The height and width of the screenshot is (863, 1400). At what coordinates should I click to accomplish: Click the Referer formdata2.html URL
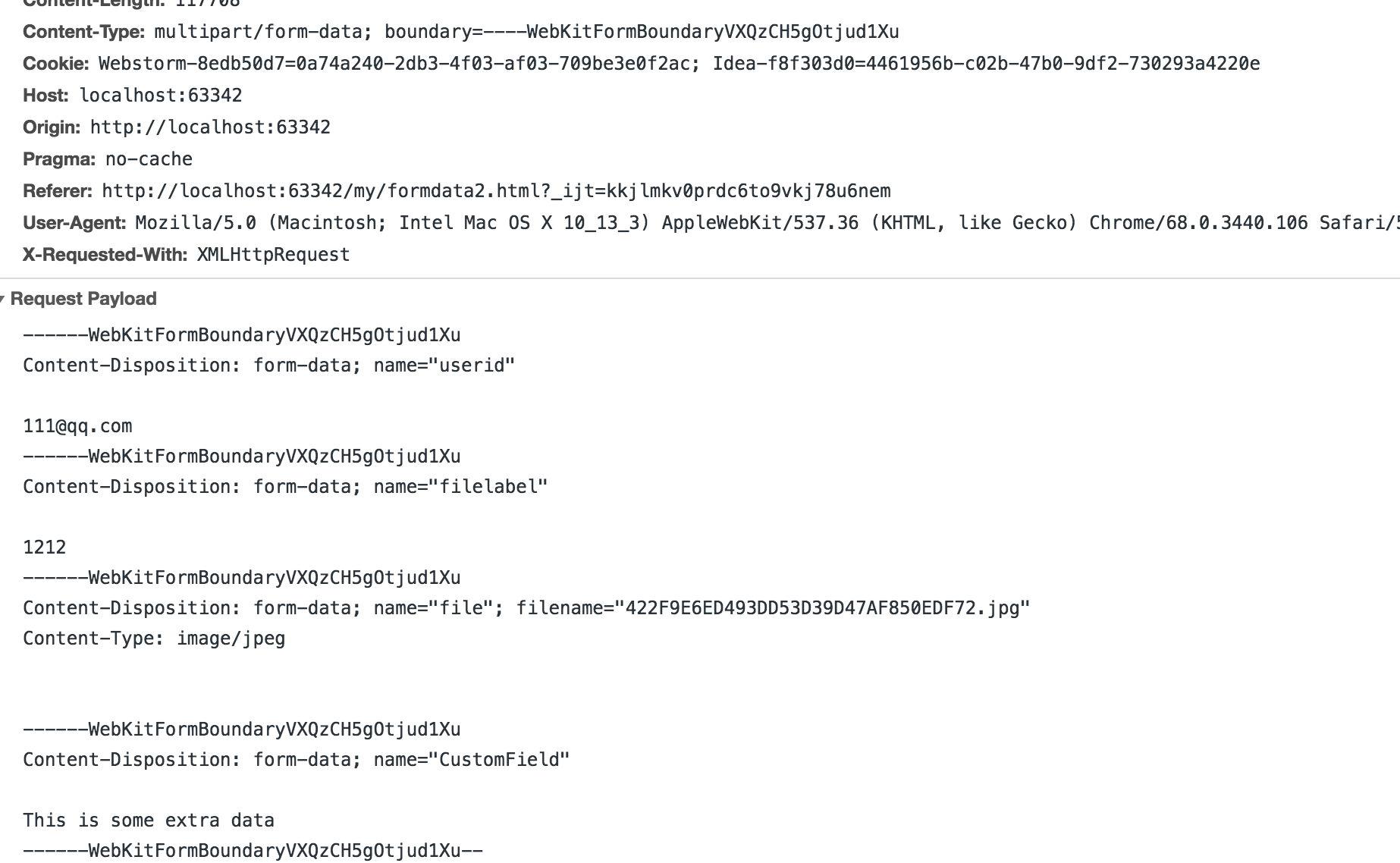496,191
